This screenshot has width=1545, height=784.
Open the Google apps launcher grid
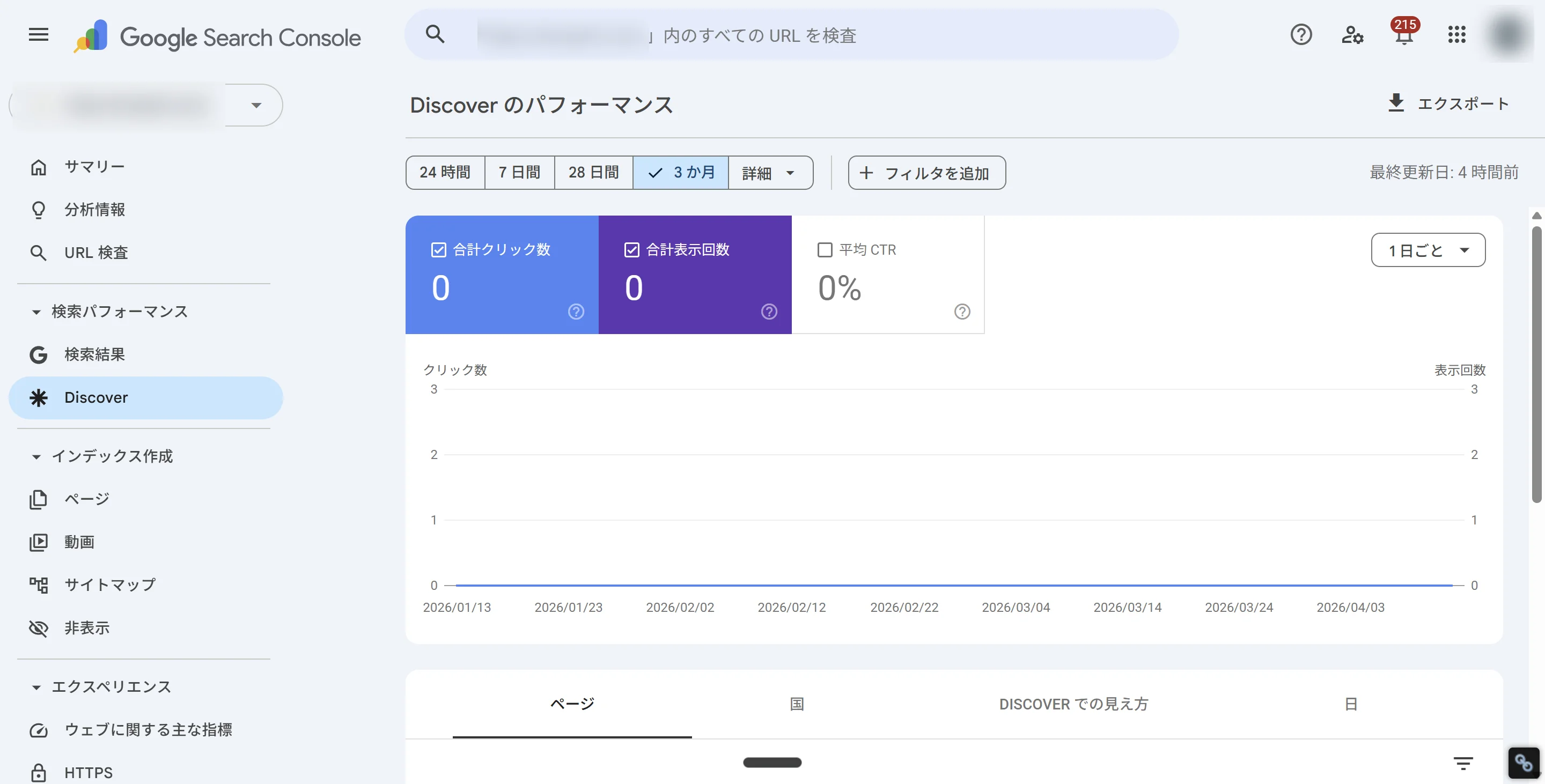point(1456,36)
